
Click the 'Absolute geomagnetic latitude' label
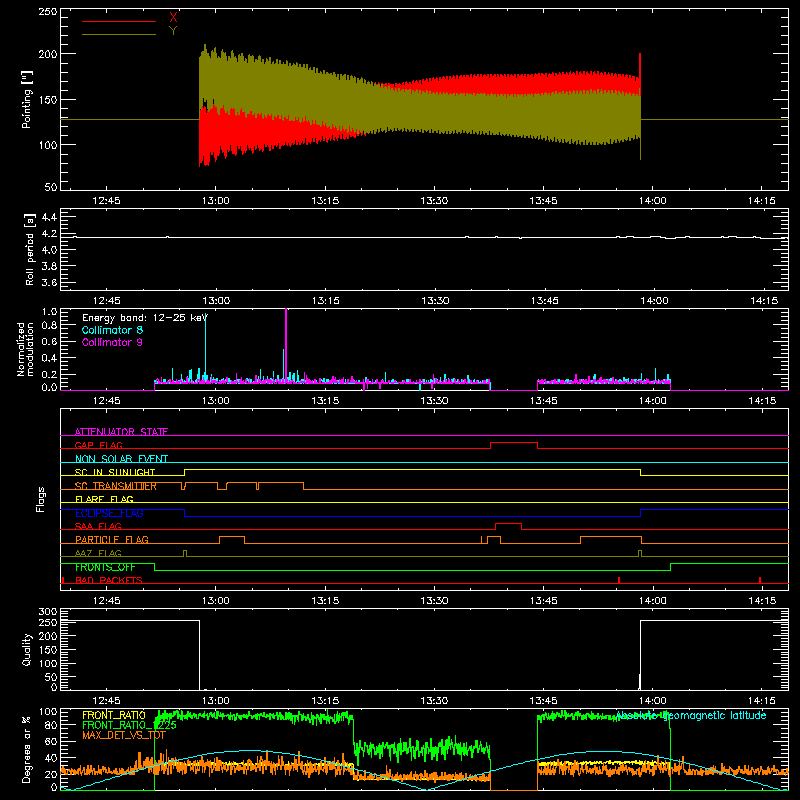point(691,716)
